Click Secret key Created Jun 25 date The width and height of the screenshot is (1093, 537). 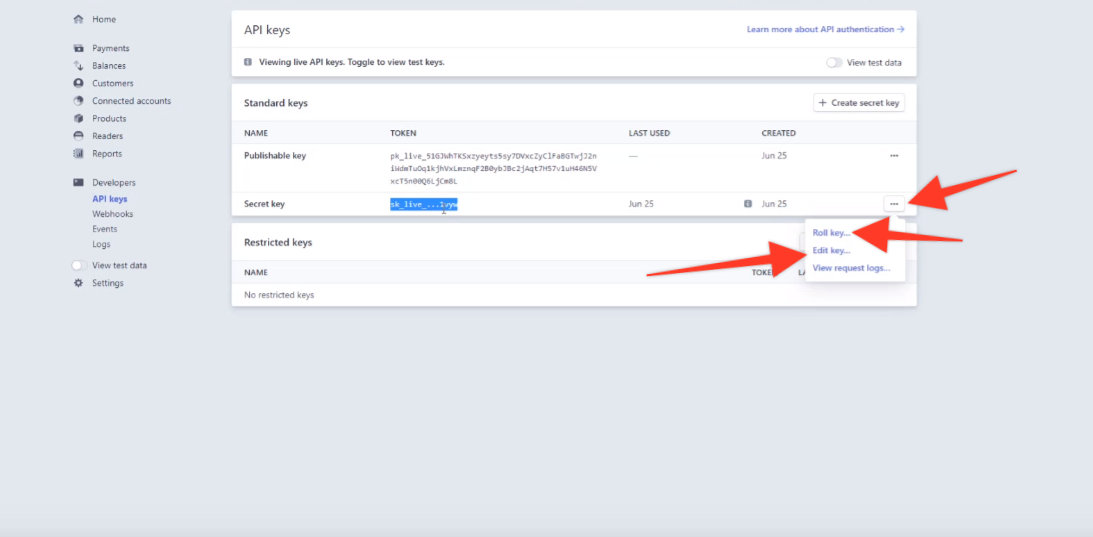pyautogui.click(x=774, y=204)
